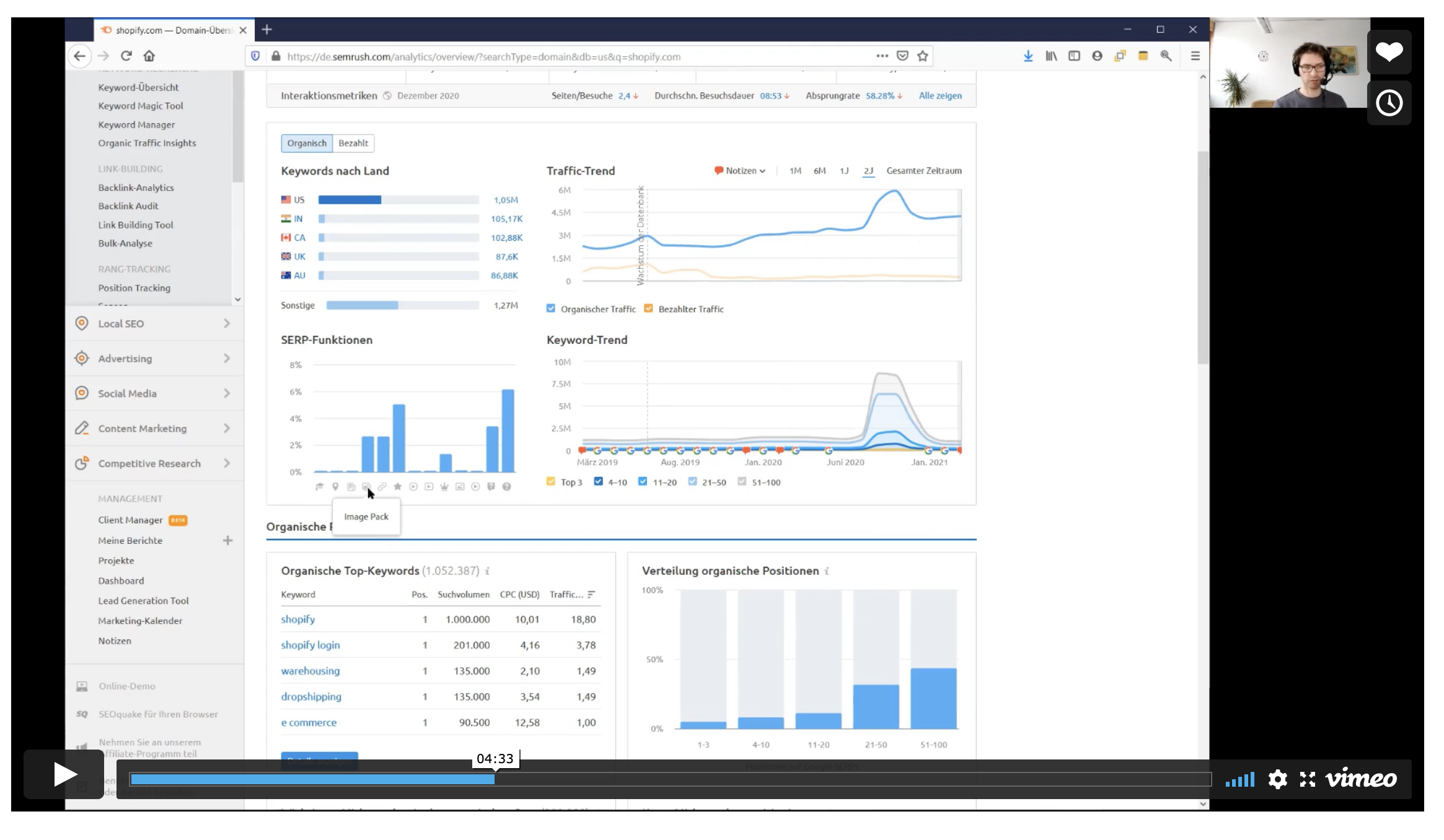Open Backlink-Analytics in sidebar
This screenshot has height=840, width=1444.
click(x=136, y=188)
